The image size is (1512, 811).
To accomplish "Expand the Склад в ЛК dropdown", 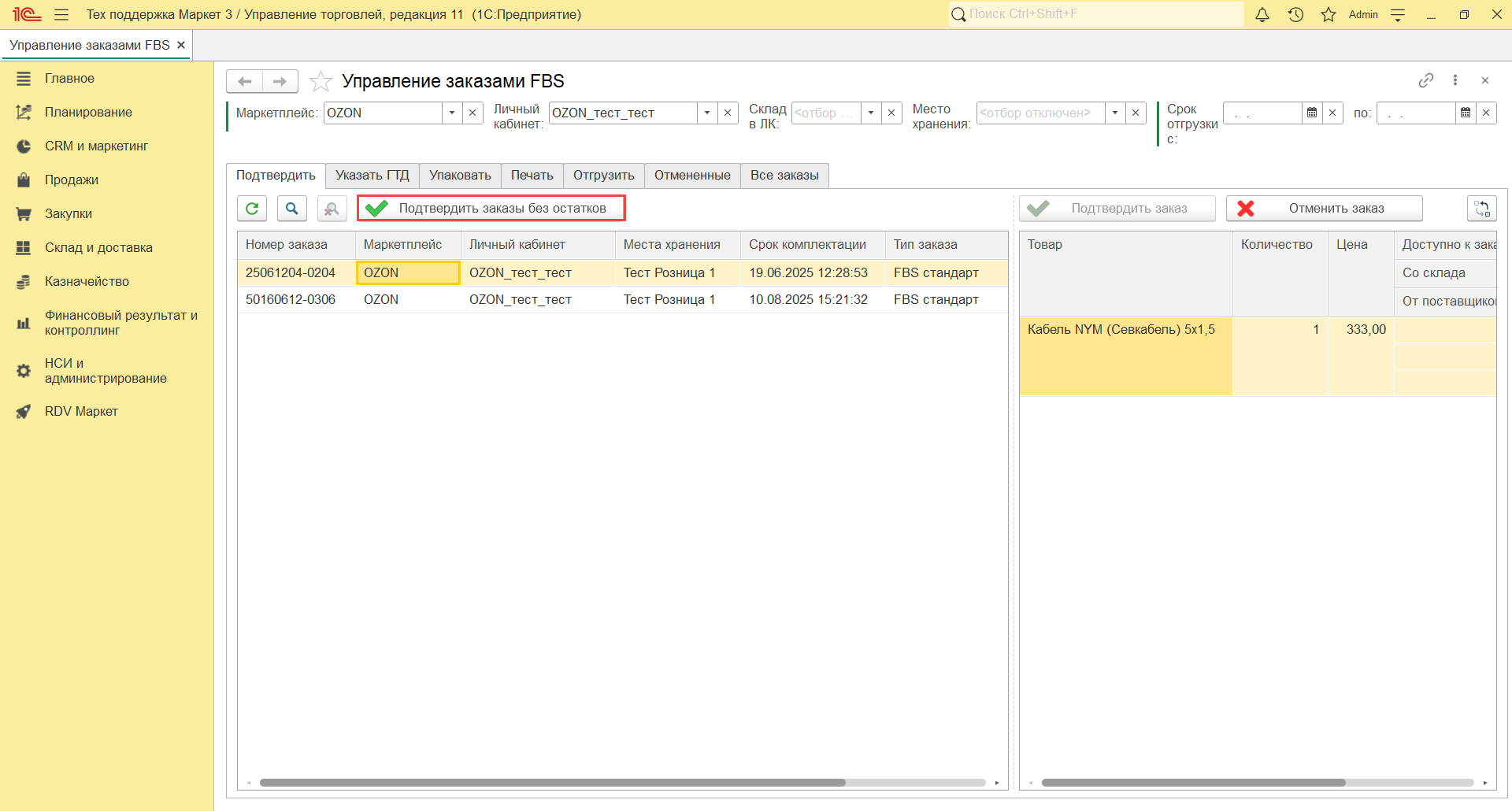I will coord(871,113).
